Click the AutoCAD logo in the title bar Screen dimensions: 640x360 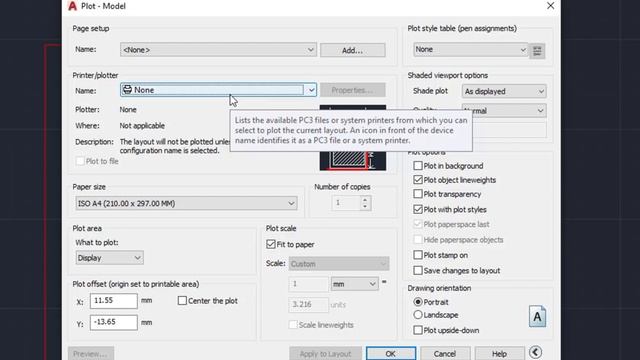72,6
